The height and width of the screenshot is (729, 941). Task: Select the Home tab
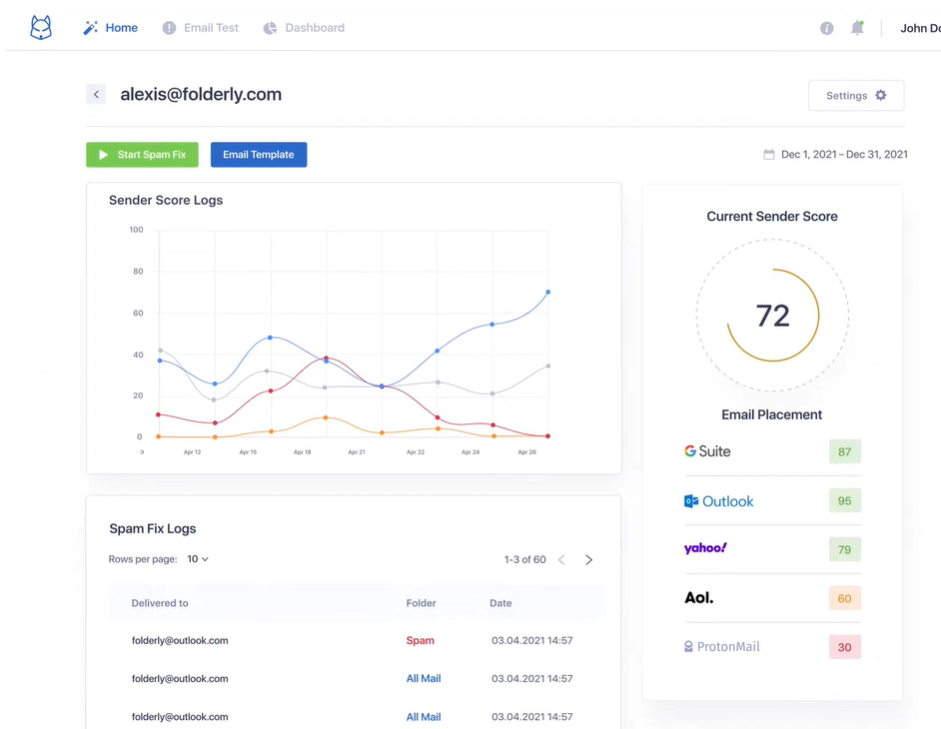(x=111, y=28)
